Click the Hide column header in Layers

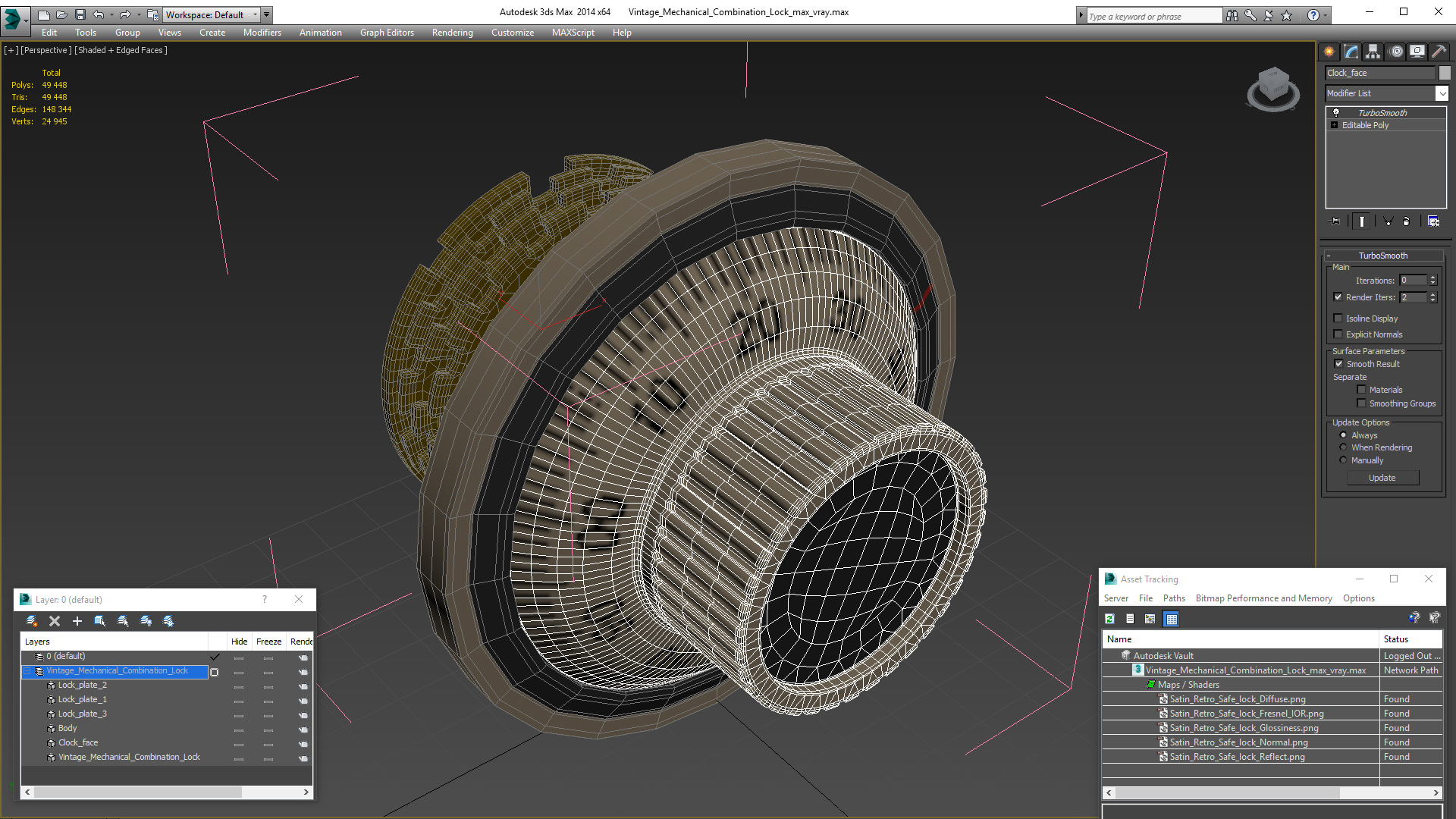tap(239, 642)
